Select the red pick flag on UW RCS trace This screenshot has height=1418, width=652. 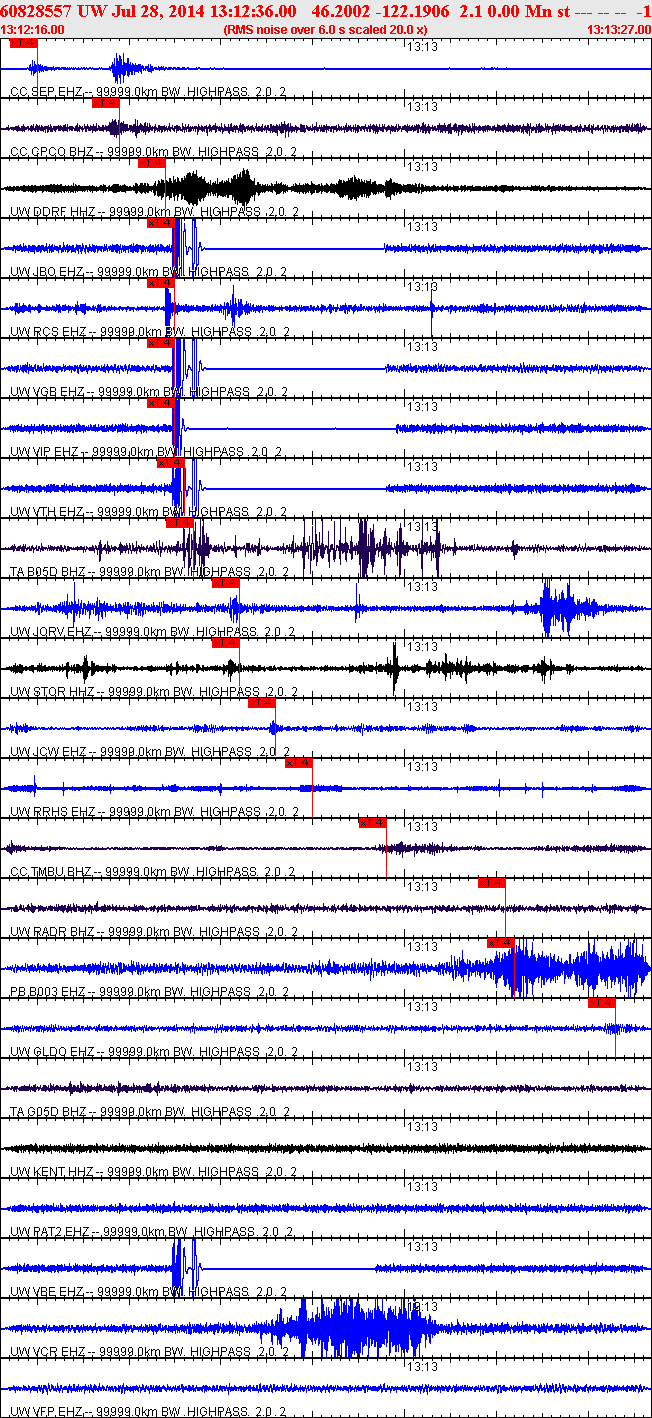tap(160, 283)
